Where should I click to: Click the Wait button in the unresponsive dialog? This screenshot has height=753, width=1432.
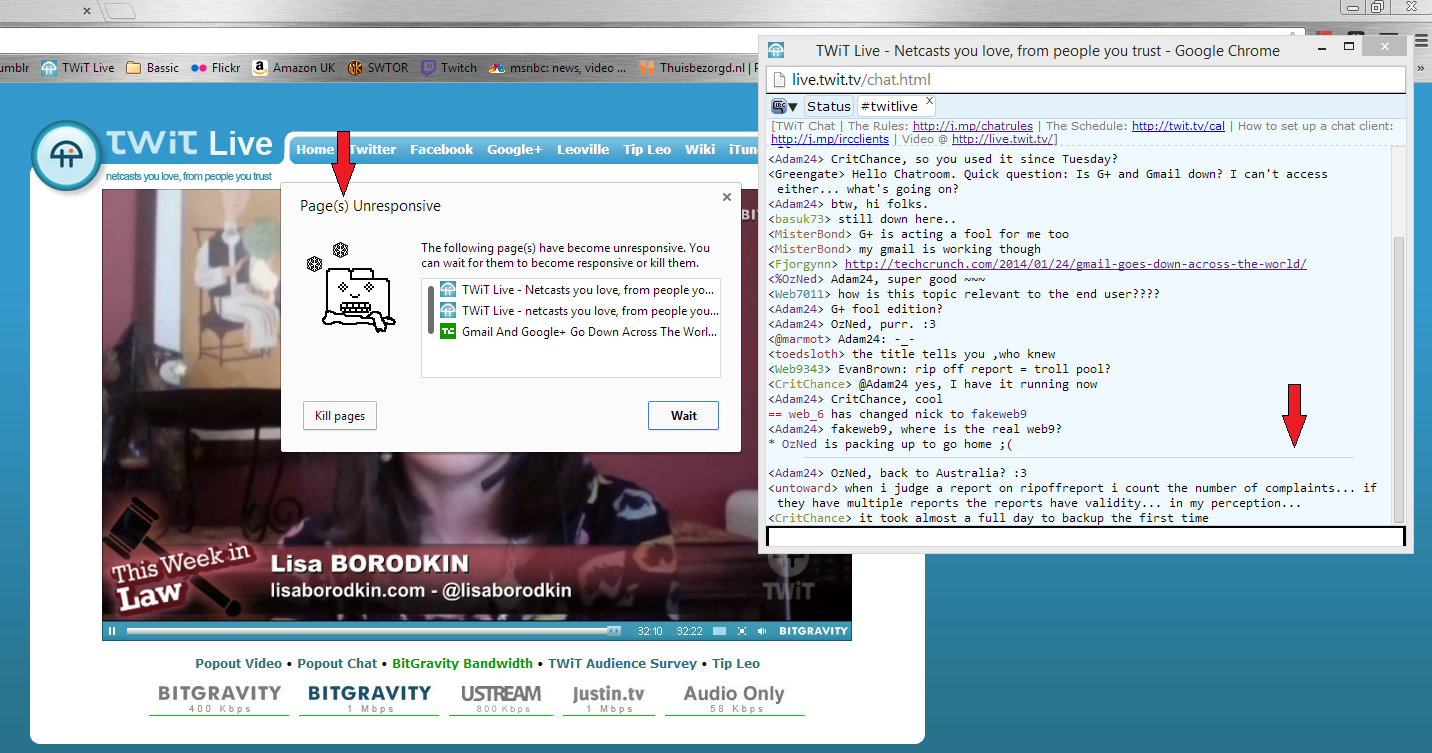coord(683,415)
